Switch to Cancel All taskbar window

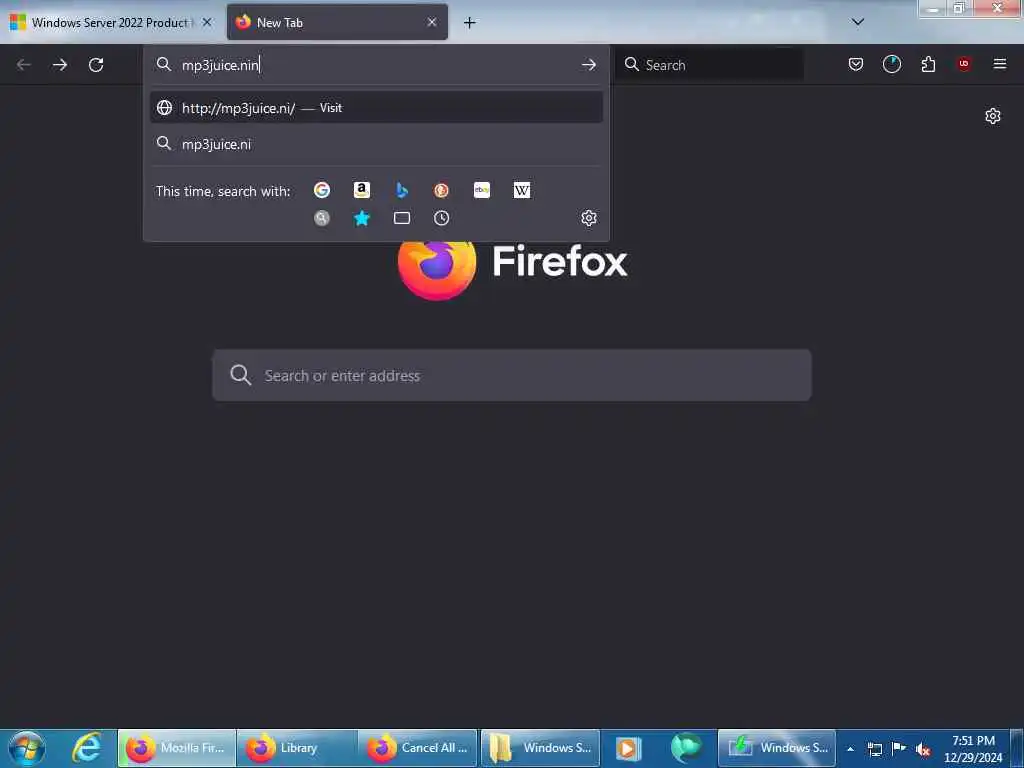pos(417,748)
